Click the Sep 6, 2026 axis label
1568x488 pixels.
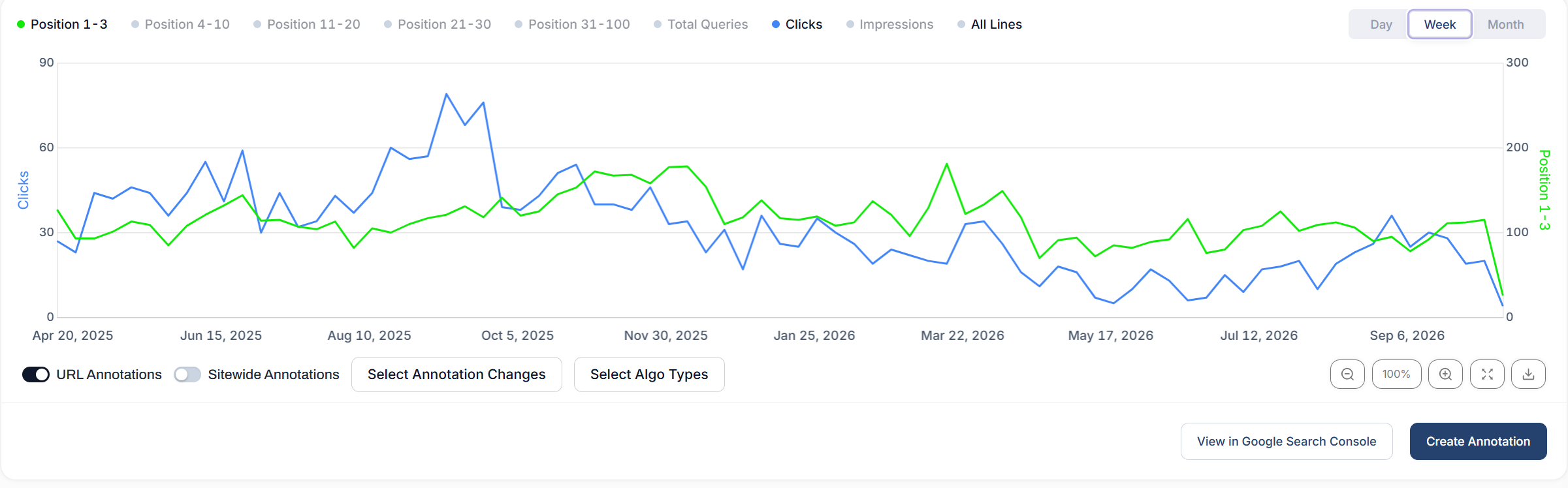point(1407,335)
